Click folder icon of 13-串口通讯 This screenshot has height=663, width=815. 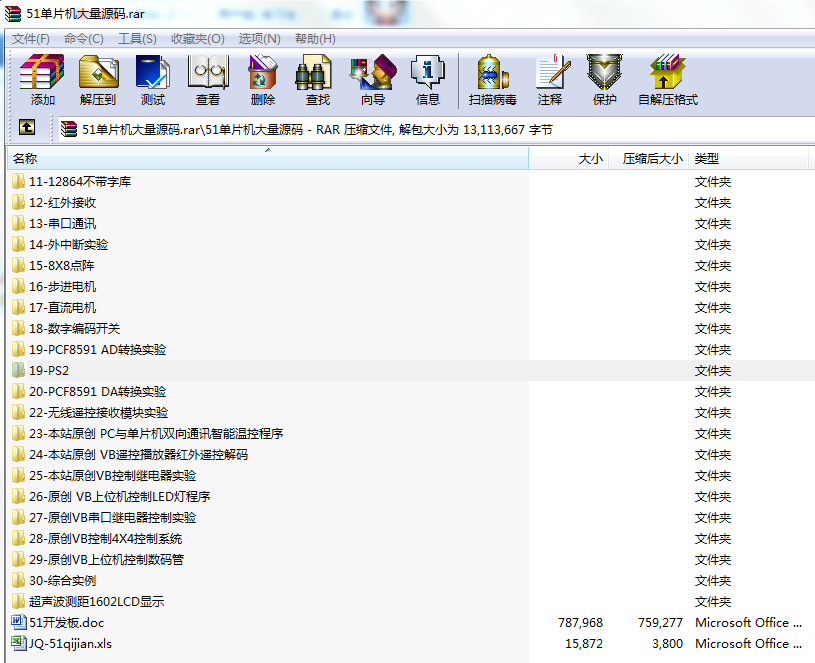18,223
